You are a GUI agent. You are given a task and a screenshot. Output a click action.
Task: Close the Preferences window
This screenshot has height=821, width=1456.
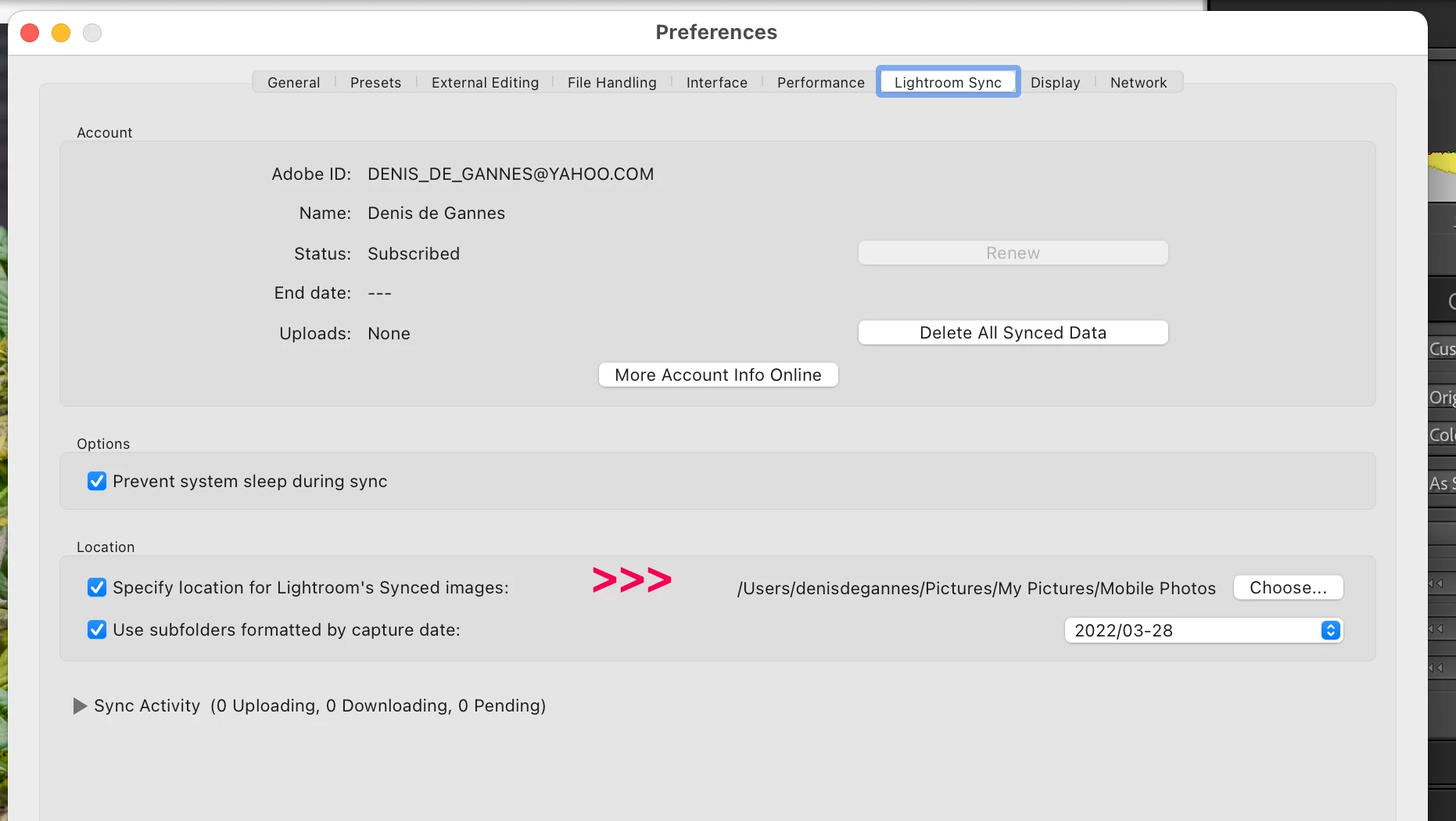coord(30,33)
